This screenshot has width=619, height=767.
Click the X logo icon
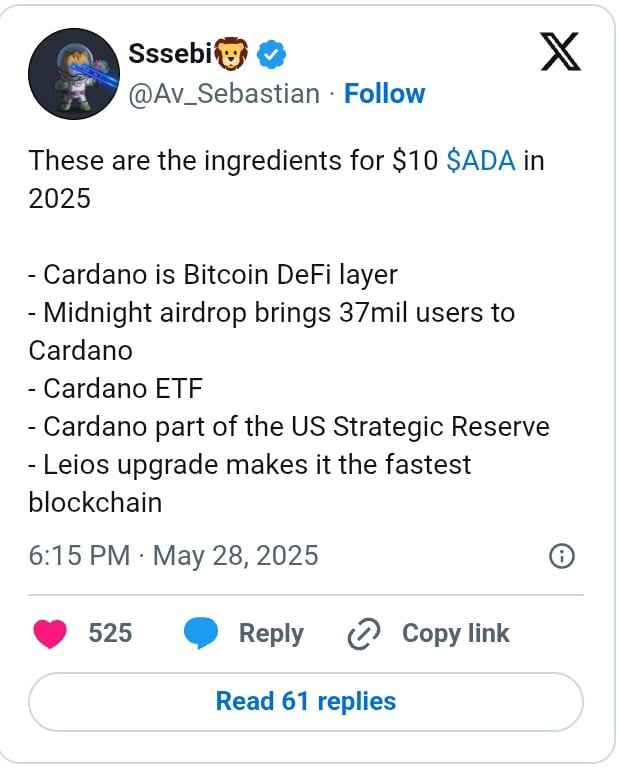click(x=560, y=51)
